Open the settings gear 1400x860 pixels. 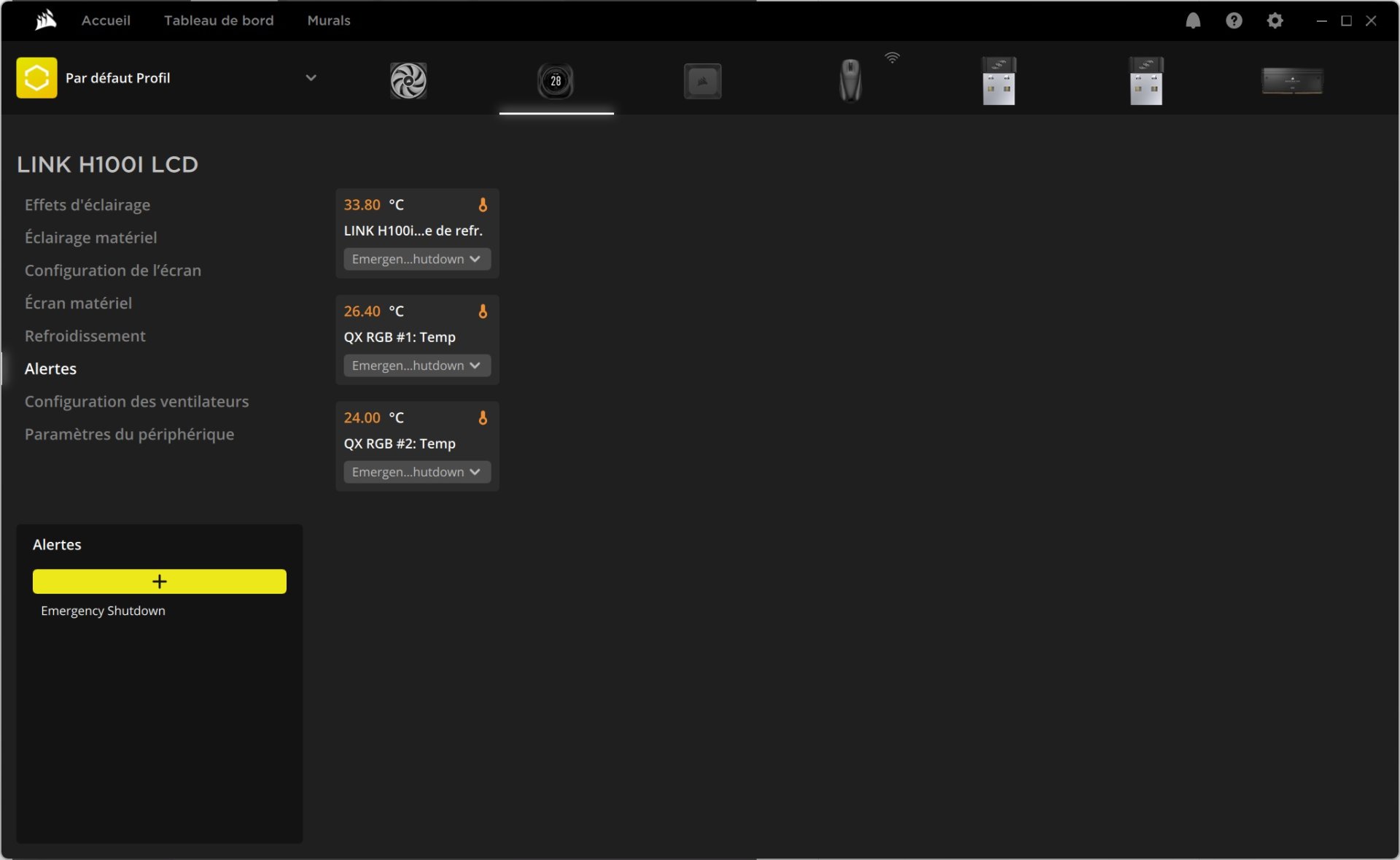coord(1275,20)
